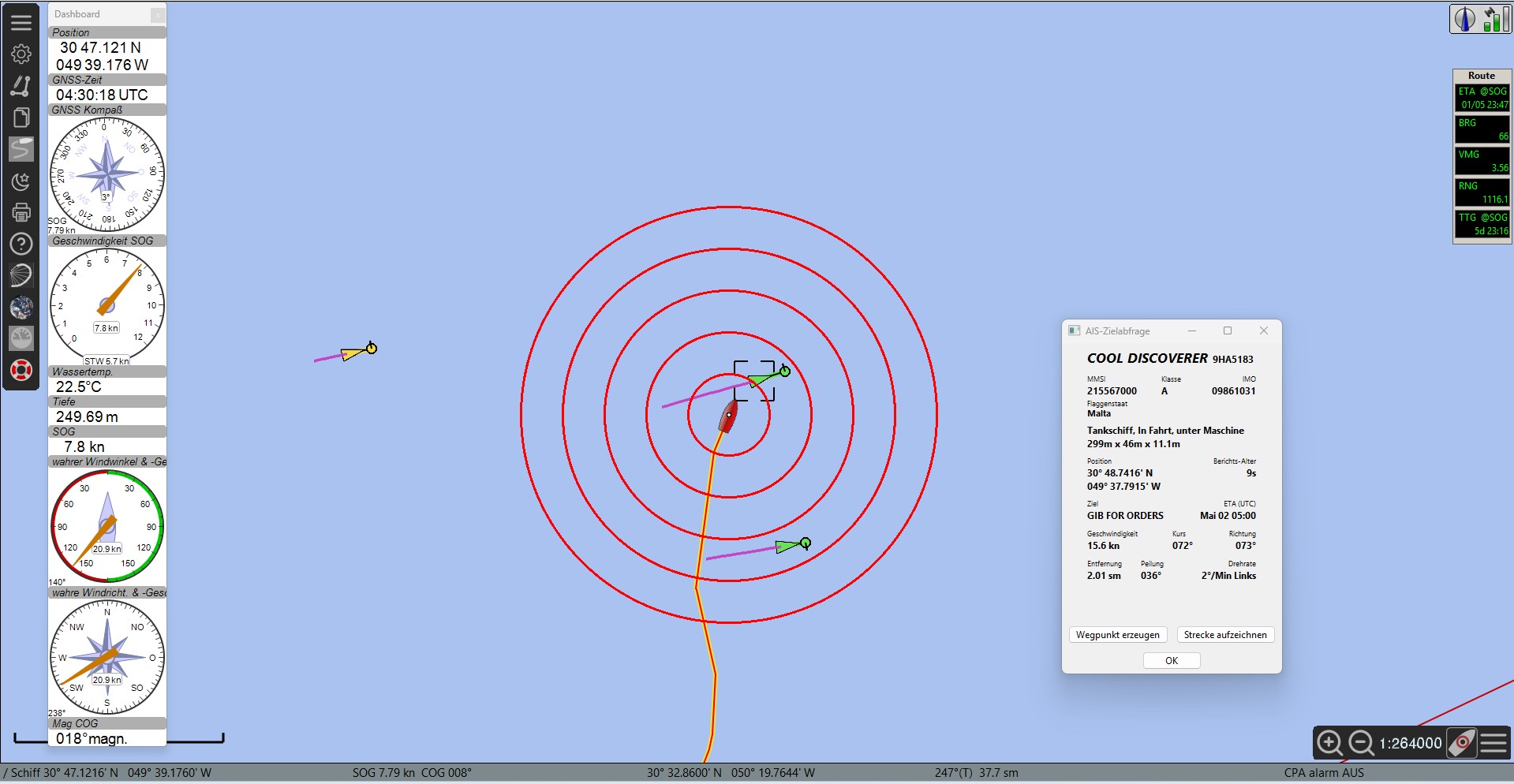The height and width of the screenshot is (784, 1514).
Task: Click the 1:264000 chart scale value
Action: pos(1411,743)
